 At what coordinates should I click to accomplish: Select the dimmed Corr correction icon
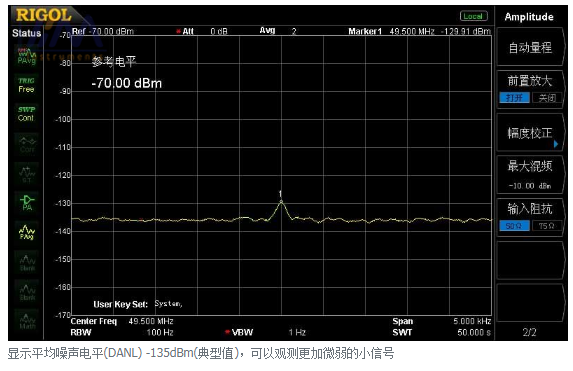[27, 144]
